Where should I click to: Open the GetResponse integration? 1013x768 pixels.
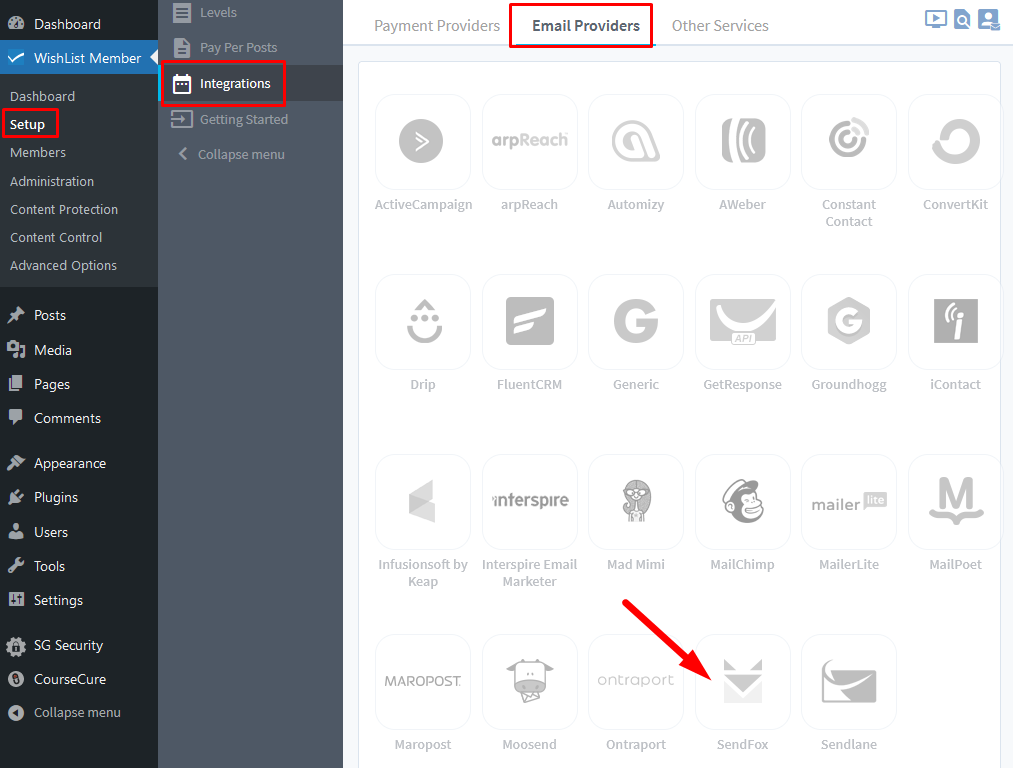click(x=742, y=322)
